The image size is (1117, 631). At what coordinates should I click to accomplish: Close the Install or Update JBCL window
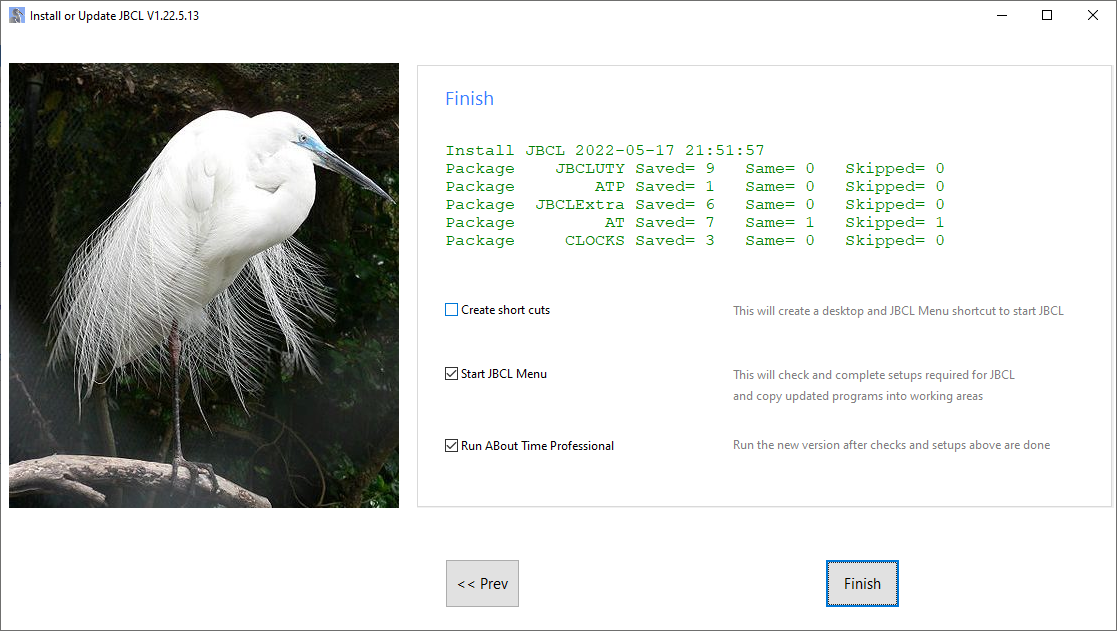(1092, 15)
